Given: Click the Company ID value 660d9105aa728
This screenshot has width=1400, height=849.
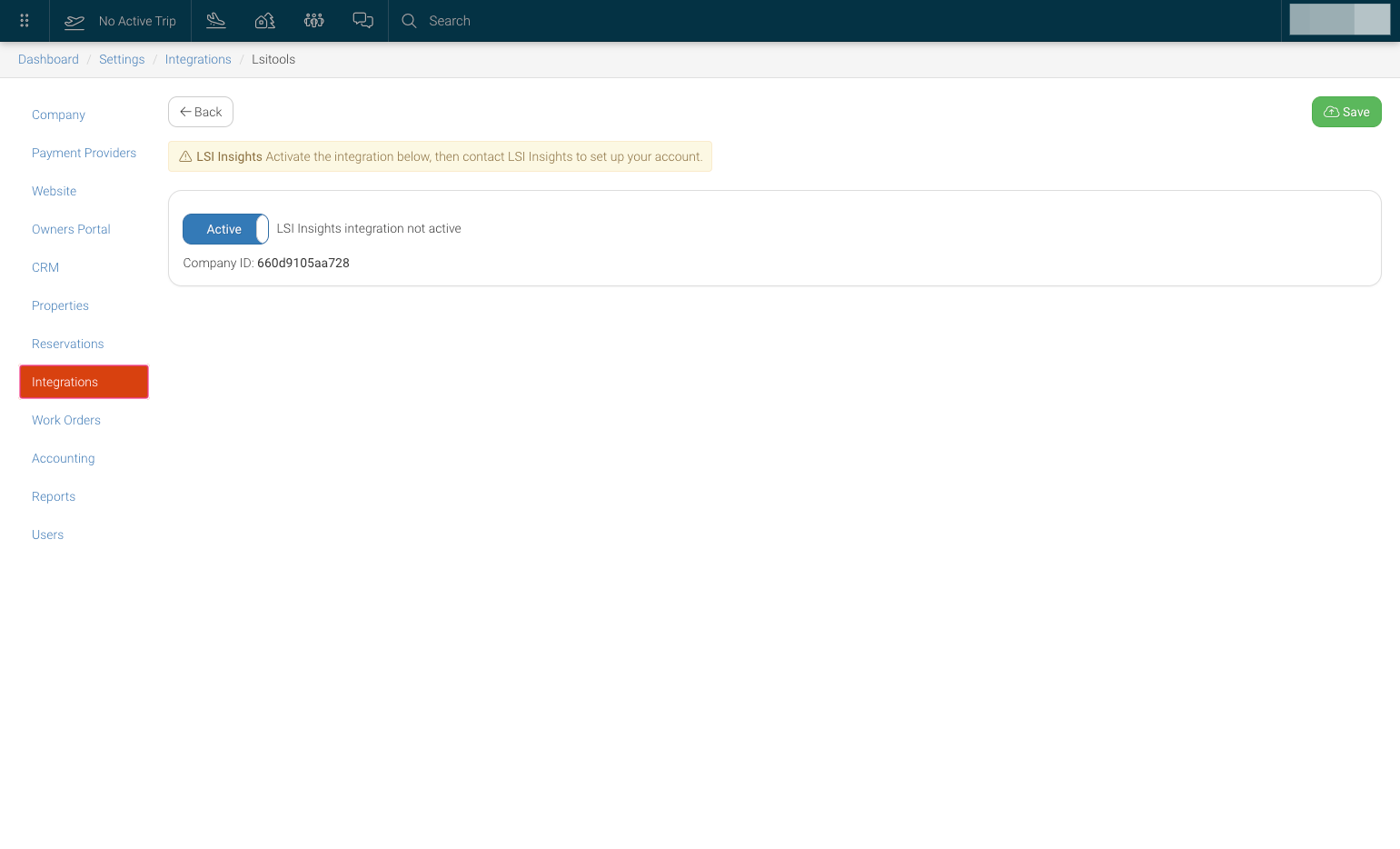Looking at the screenshot, I should [x=303, y=263].
